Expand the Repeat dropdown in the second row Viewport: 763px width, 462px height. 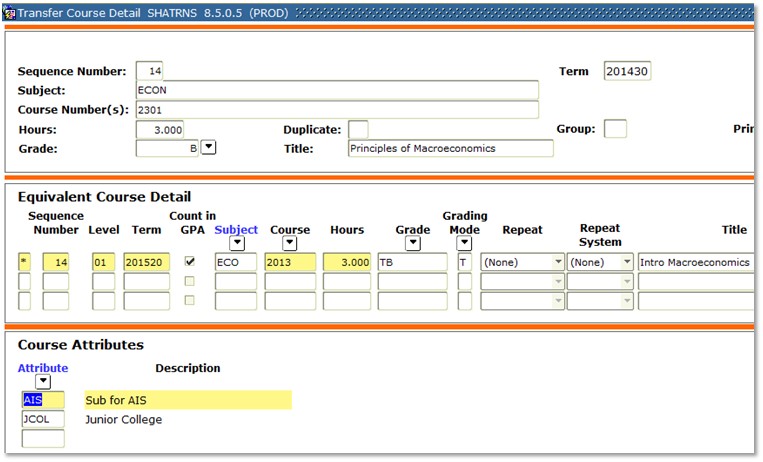(556, 282)
